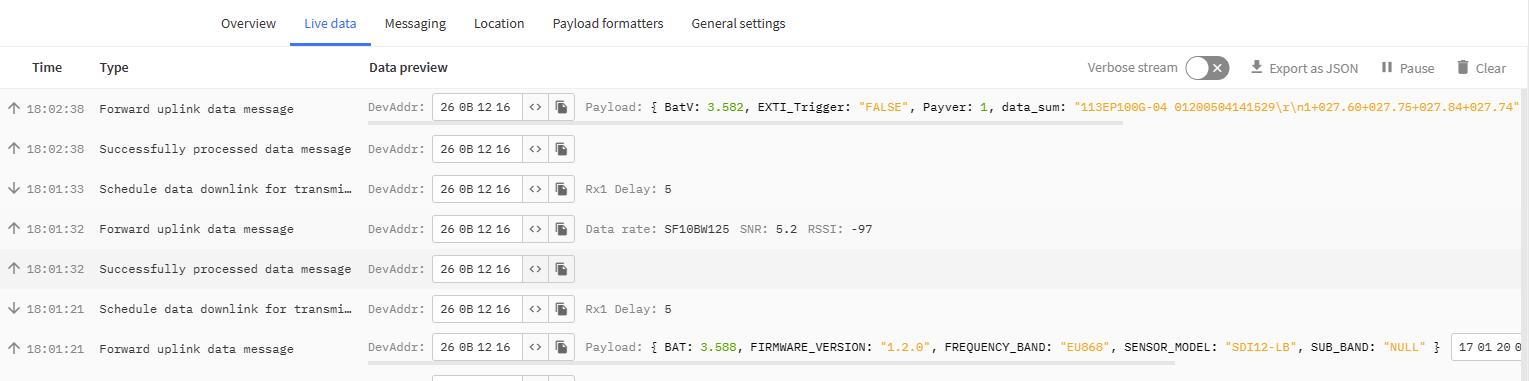1529x381 pixels.
Task: Switch to the Messaging tab
Action: click(x=415, y=23)
